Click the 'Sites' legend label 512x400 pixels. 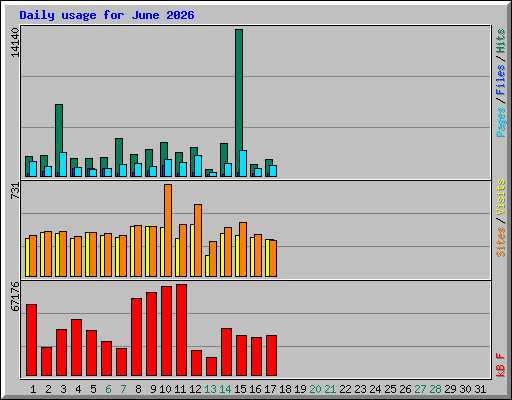point(501,242)
